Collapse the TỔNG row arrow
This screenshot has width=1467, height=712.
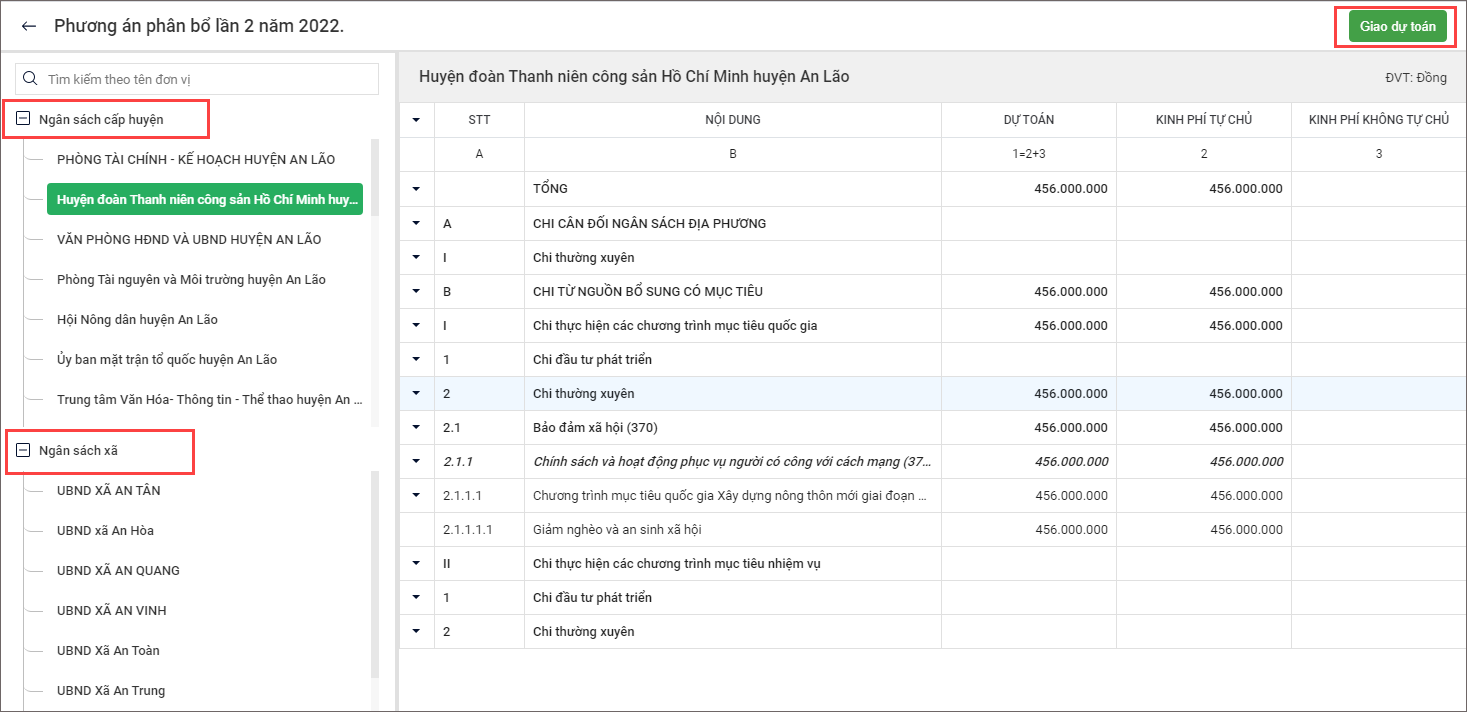coord(416,189)
